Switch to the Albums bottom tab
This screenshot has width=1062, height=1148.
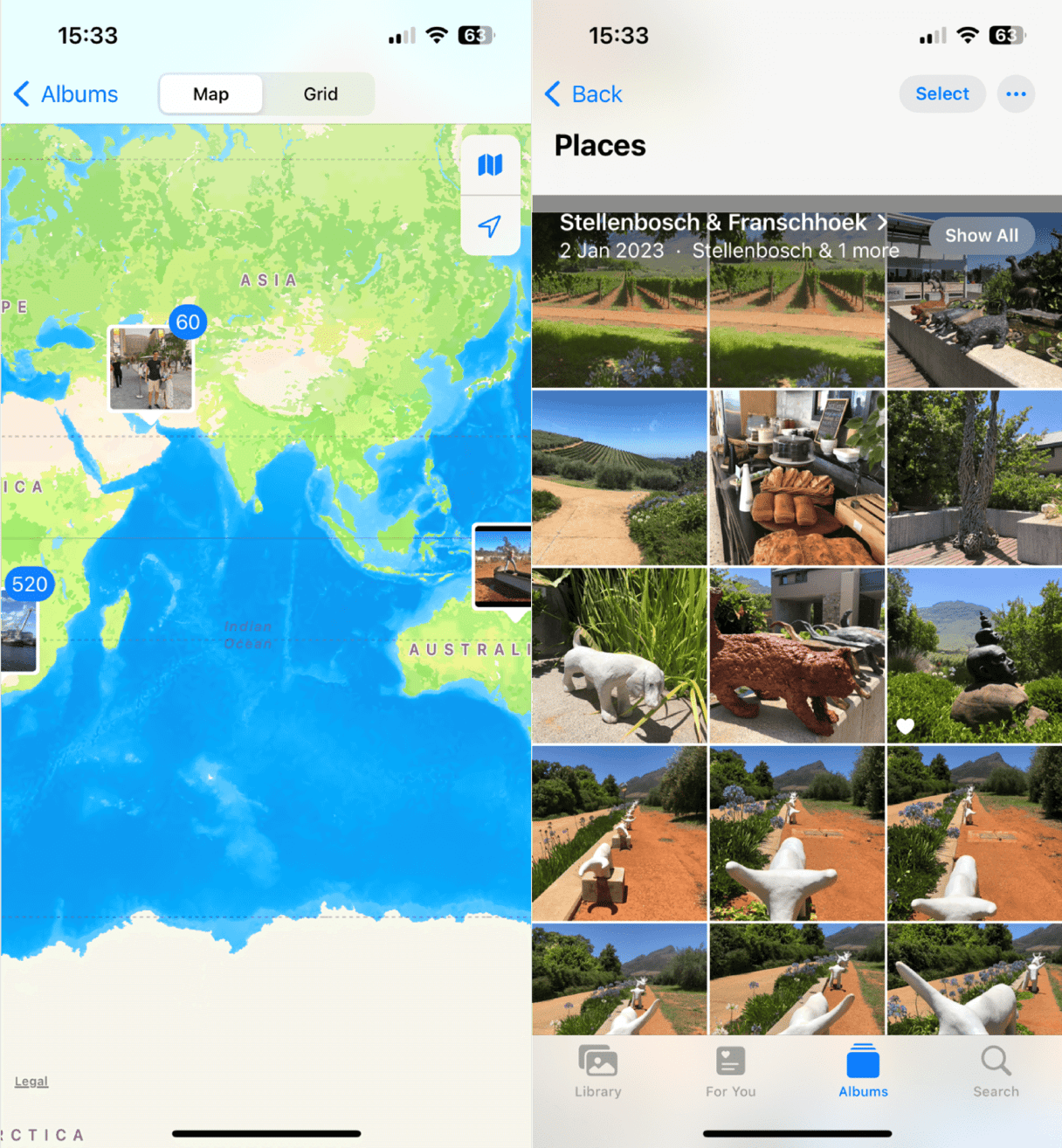[x=863, y=1070]
